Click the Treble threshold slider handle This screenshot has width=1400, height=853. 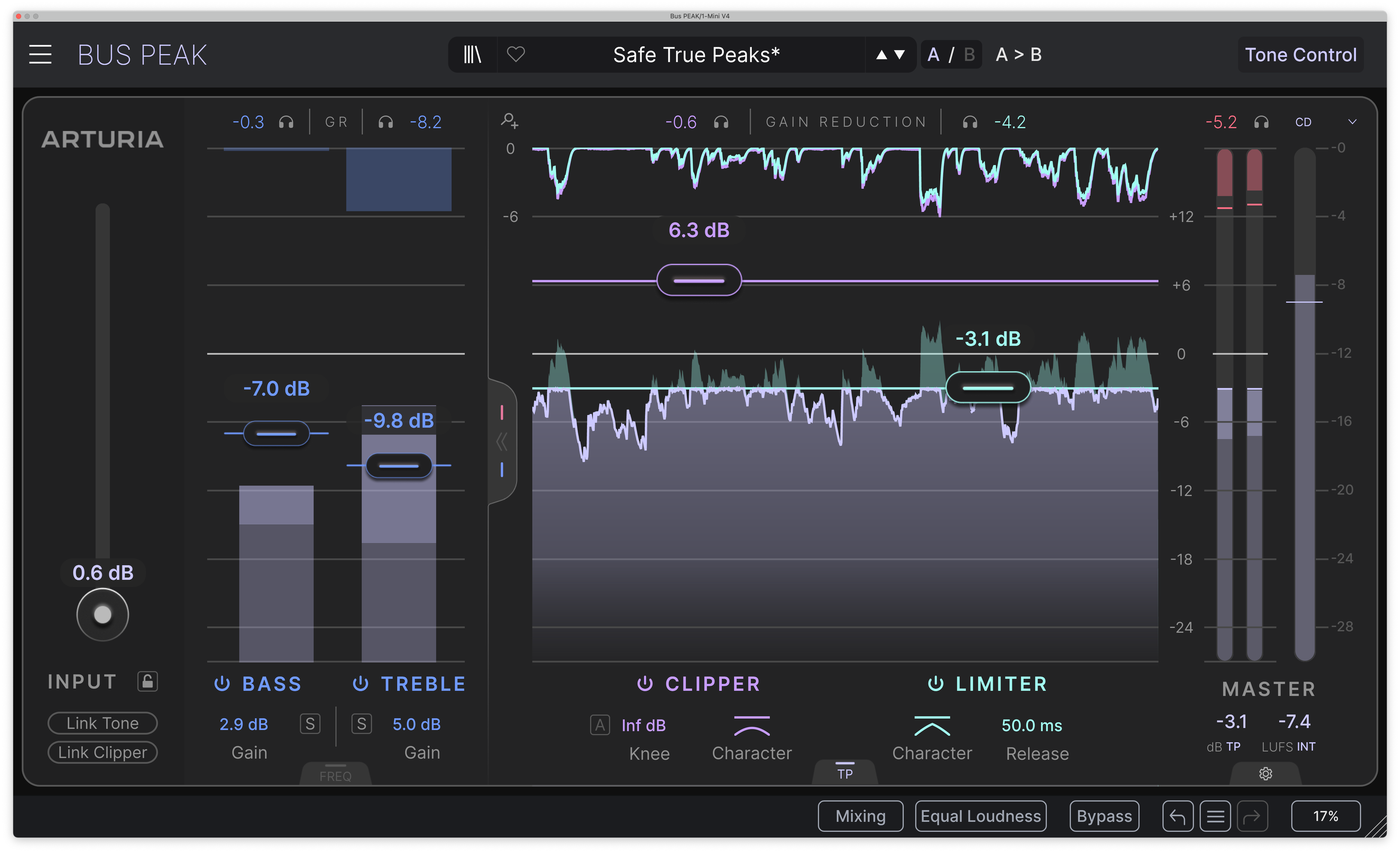(x=399, y=466)
